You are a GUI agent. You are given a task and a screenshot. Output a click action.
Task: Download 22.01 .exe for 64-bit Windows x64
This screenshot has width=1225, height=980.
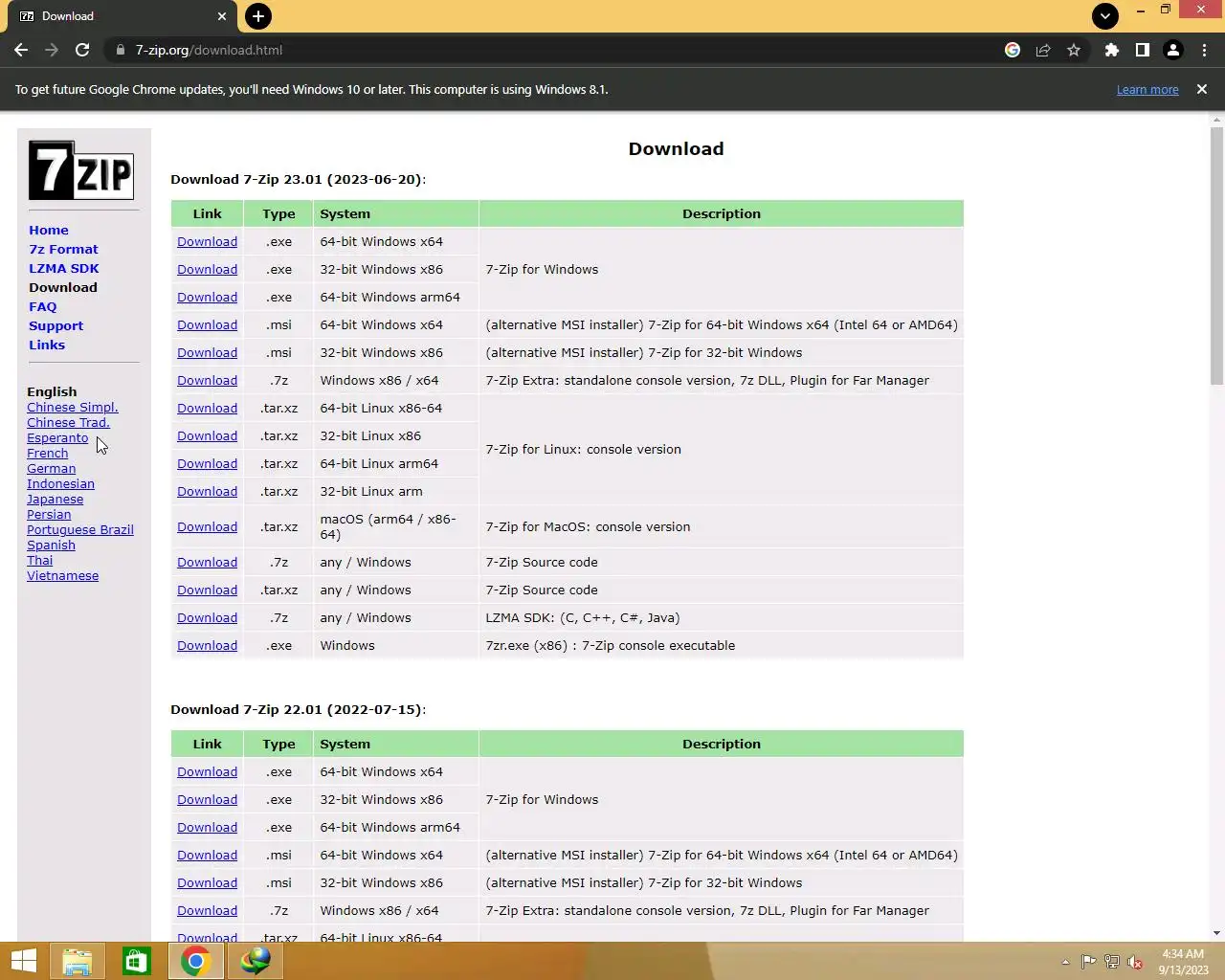coord(207,771)
